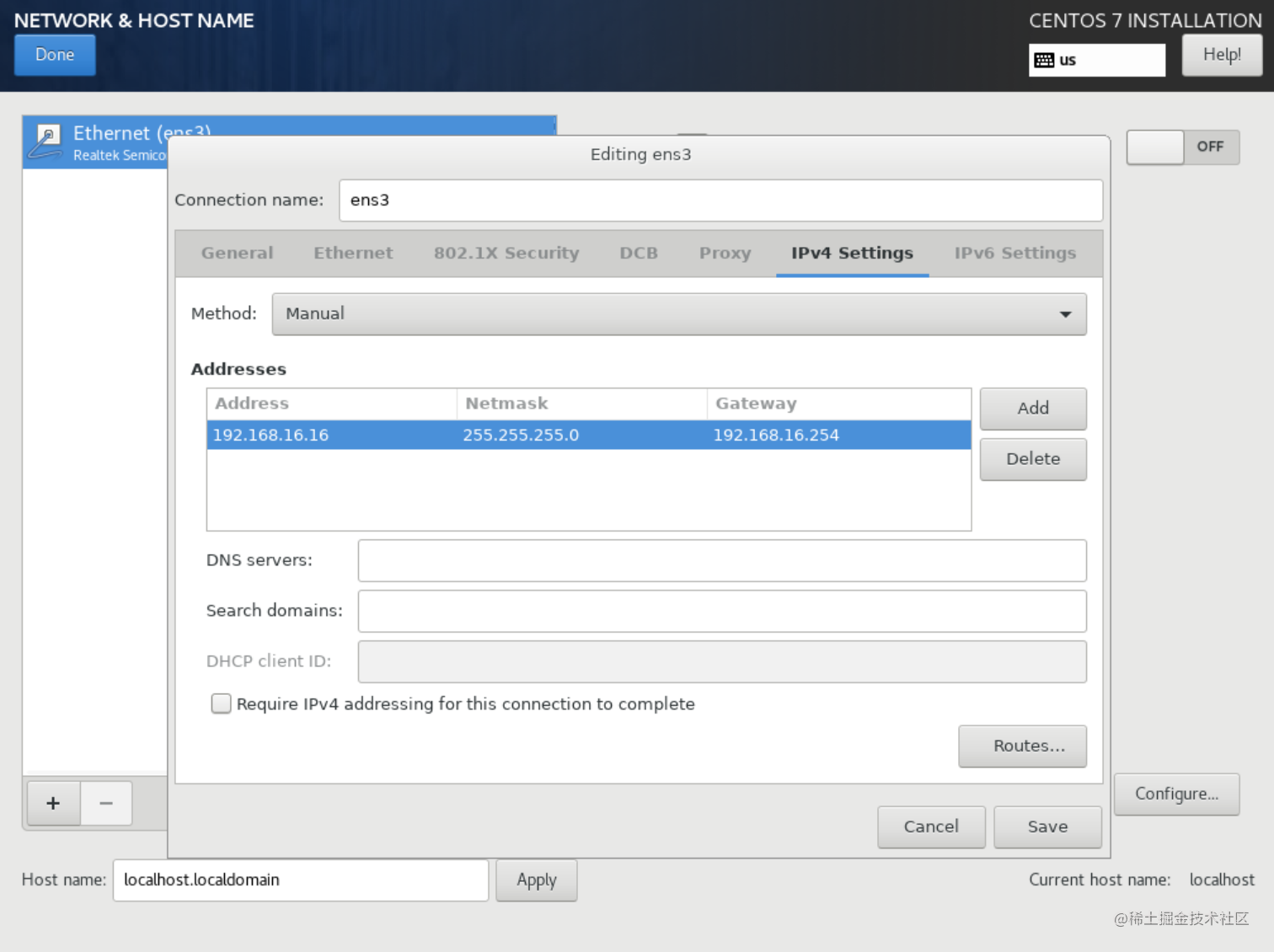The width and height of the screenshot is (1274, 952).
Task: Apply the host name
Action: pyautogui.click(x=537, y=880)
